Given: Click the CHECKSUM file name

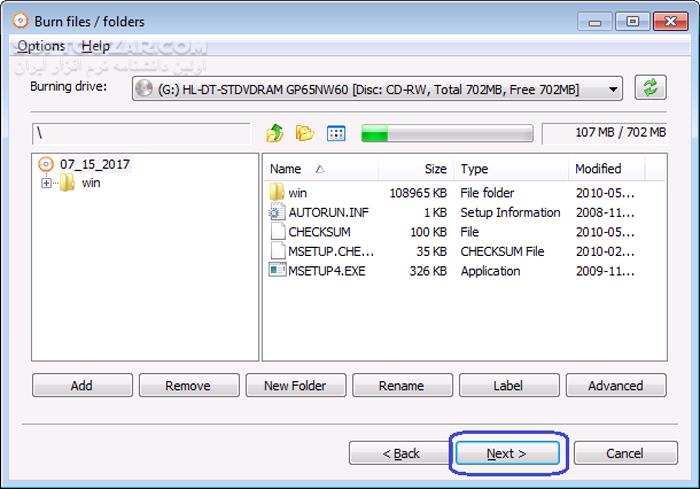Looking at the screenshot, I should pyautogui.click(x=319, y=232).
